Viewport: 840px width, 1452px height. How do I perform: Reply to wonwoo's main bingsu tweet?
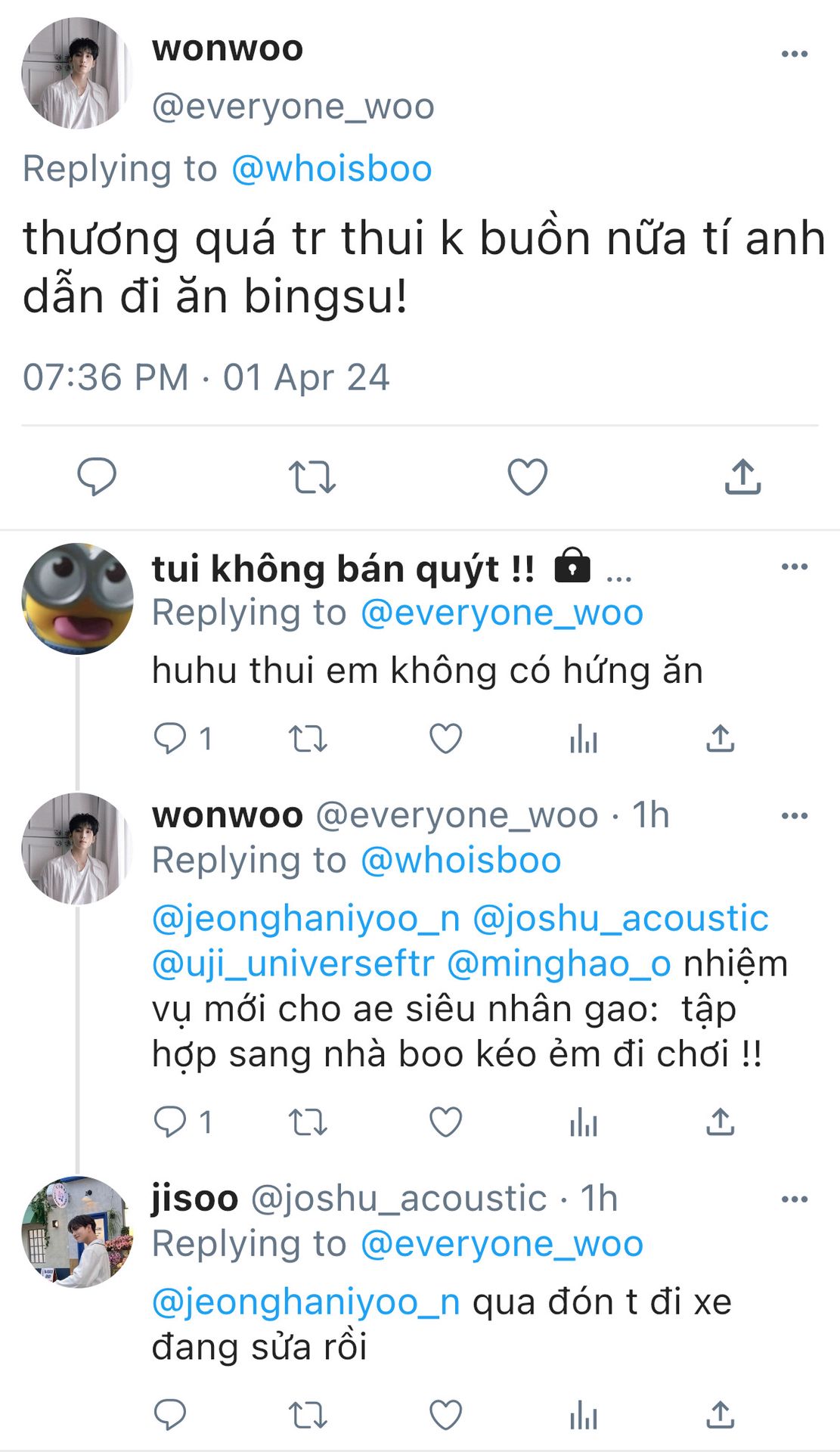[x=97, y=476]
